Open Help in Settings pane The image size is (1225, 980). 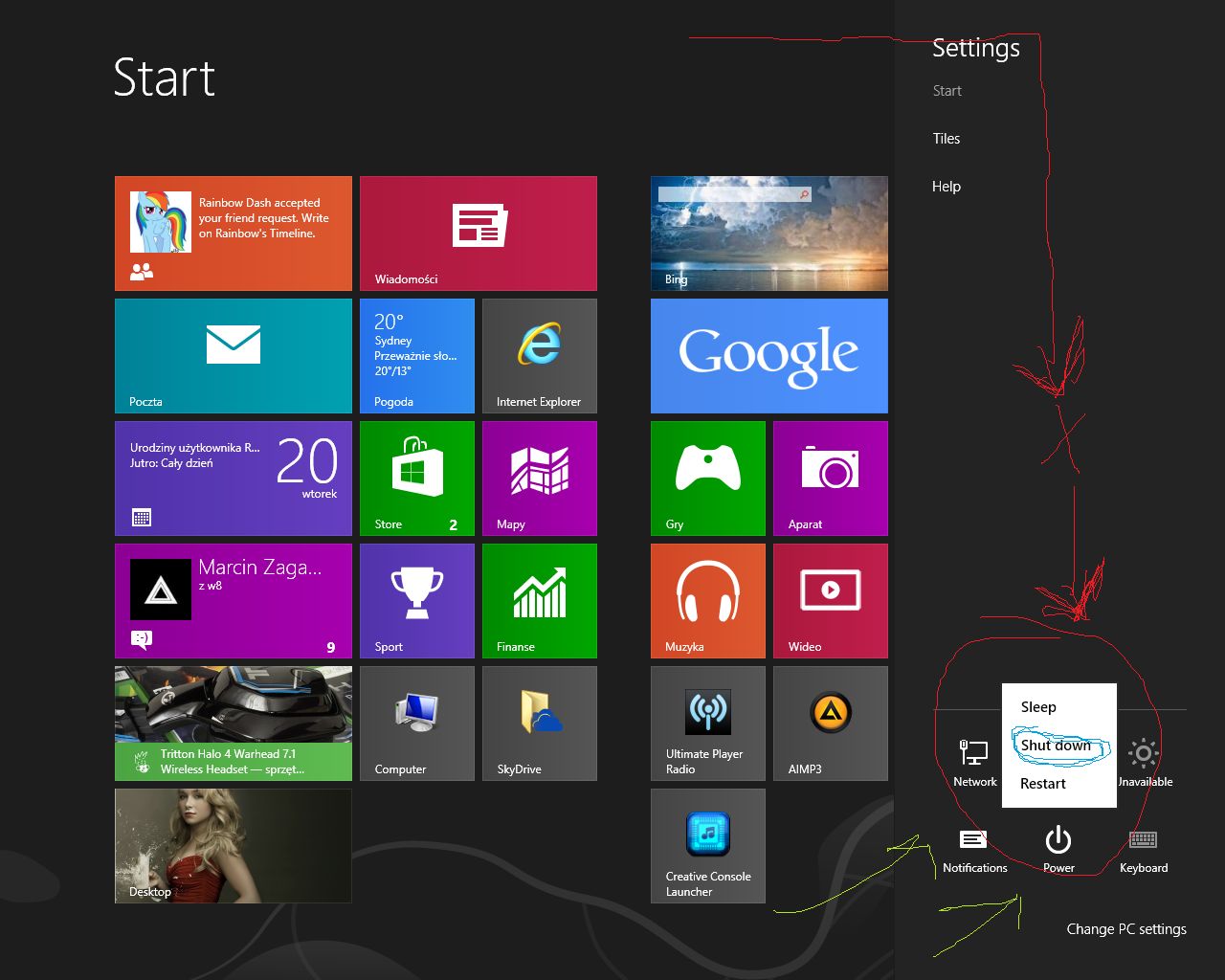tap(947, 187)
